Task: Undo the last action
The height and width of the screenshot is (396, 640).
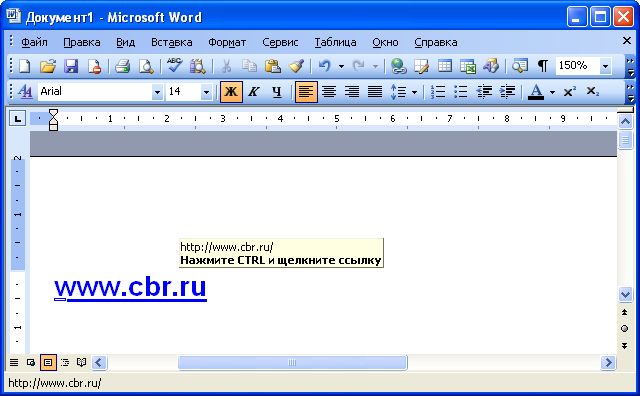Action: click(x=324, y=66)
